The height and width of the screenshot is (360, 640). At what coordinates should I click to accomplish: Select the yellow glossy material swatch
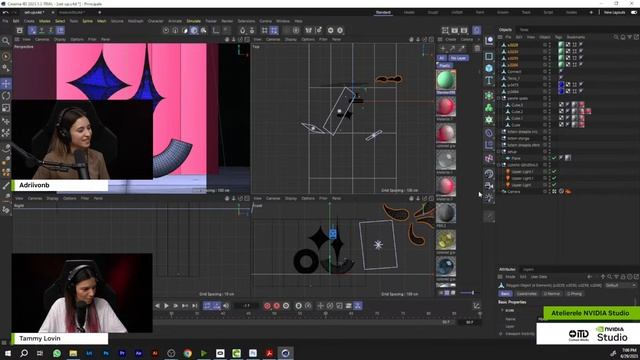coord(446,240)
